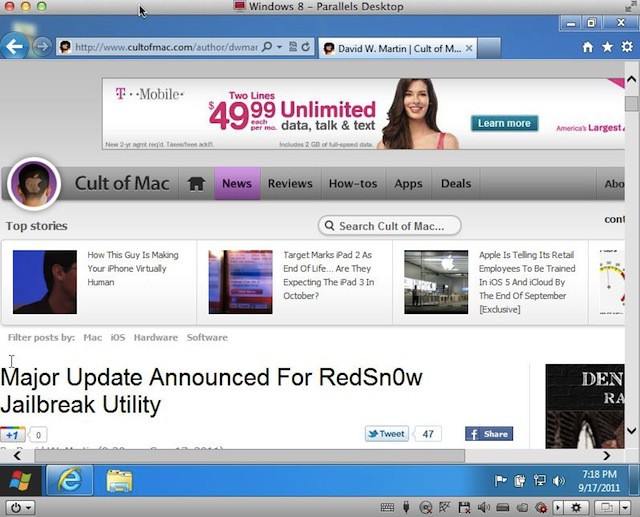The image size is (640, 517).
Task: Click the Windows Start button
Action: pyautogui.click(x=19, y=481)
